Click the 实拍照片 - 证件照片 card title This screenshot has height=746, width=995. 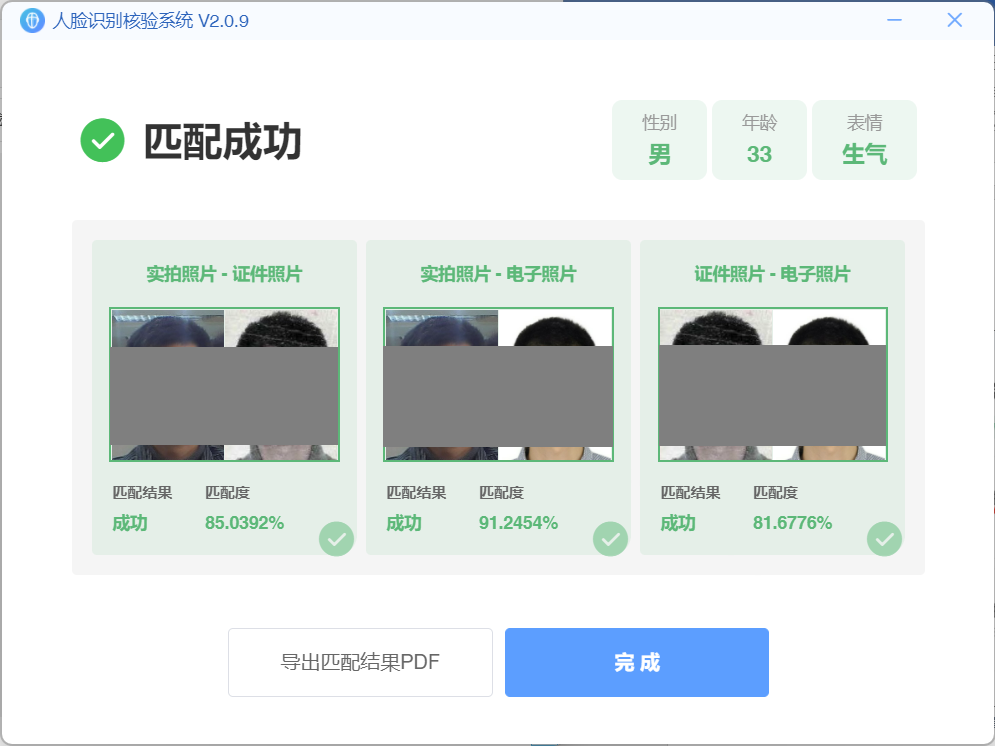click(225, 274)
